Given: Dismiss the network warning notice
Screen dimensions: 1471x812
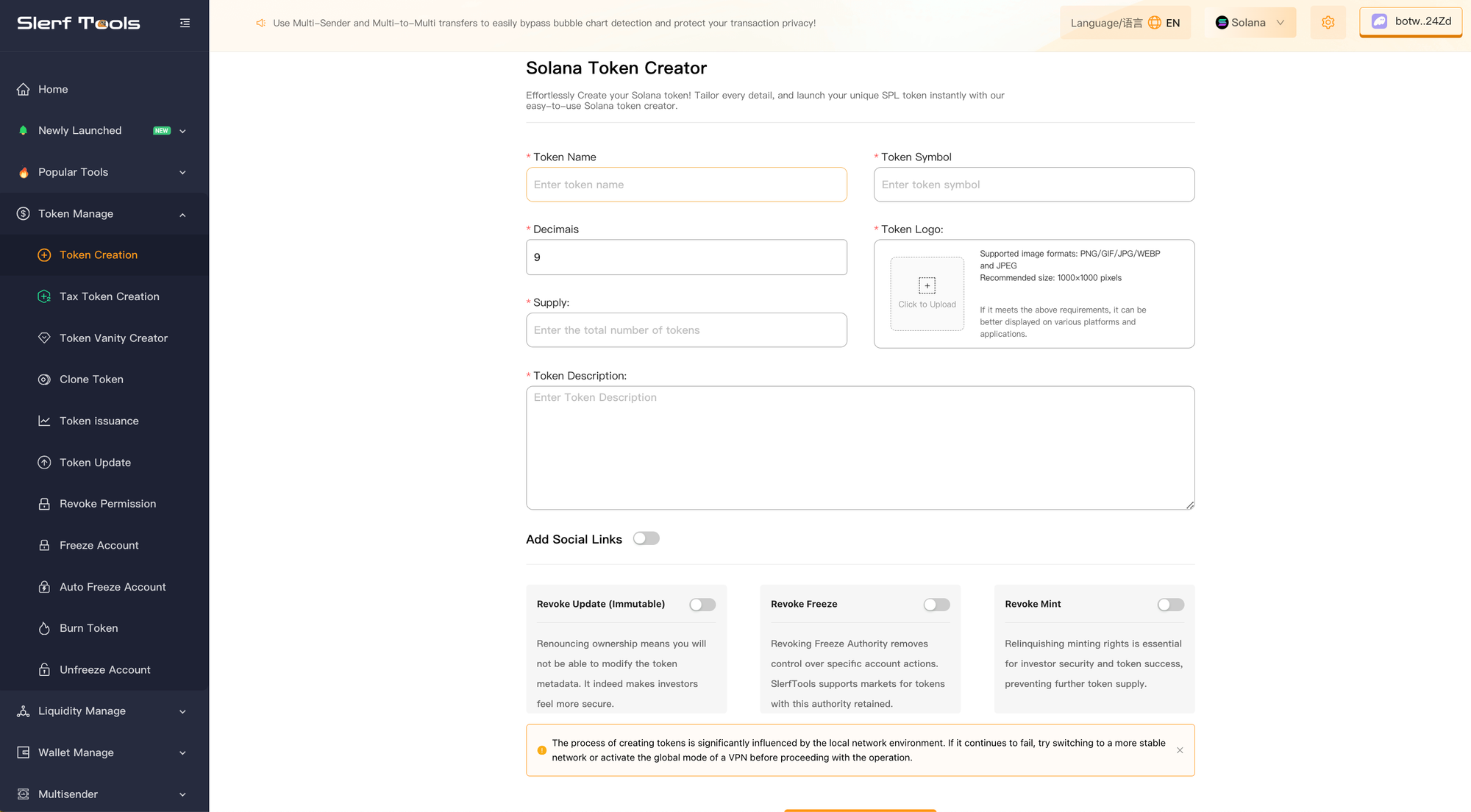Looking at the screenshot, I should pos(1180,750).
